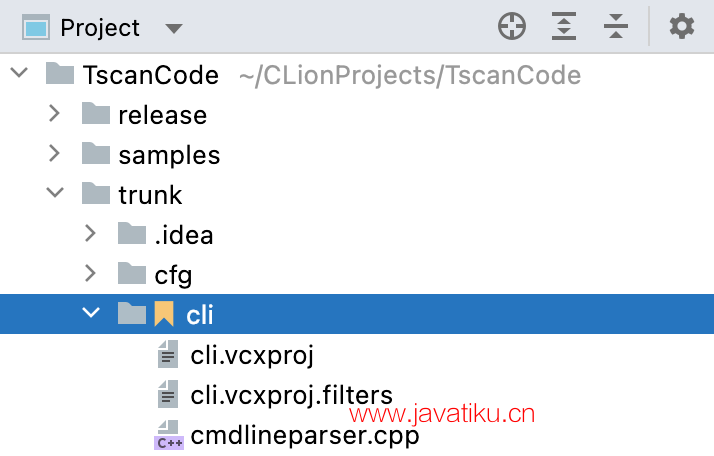Click the bookmark icon on cli folder
Screen dimensions: 714x456
coord(164,315)
